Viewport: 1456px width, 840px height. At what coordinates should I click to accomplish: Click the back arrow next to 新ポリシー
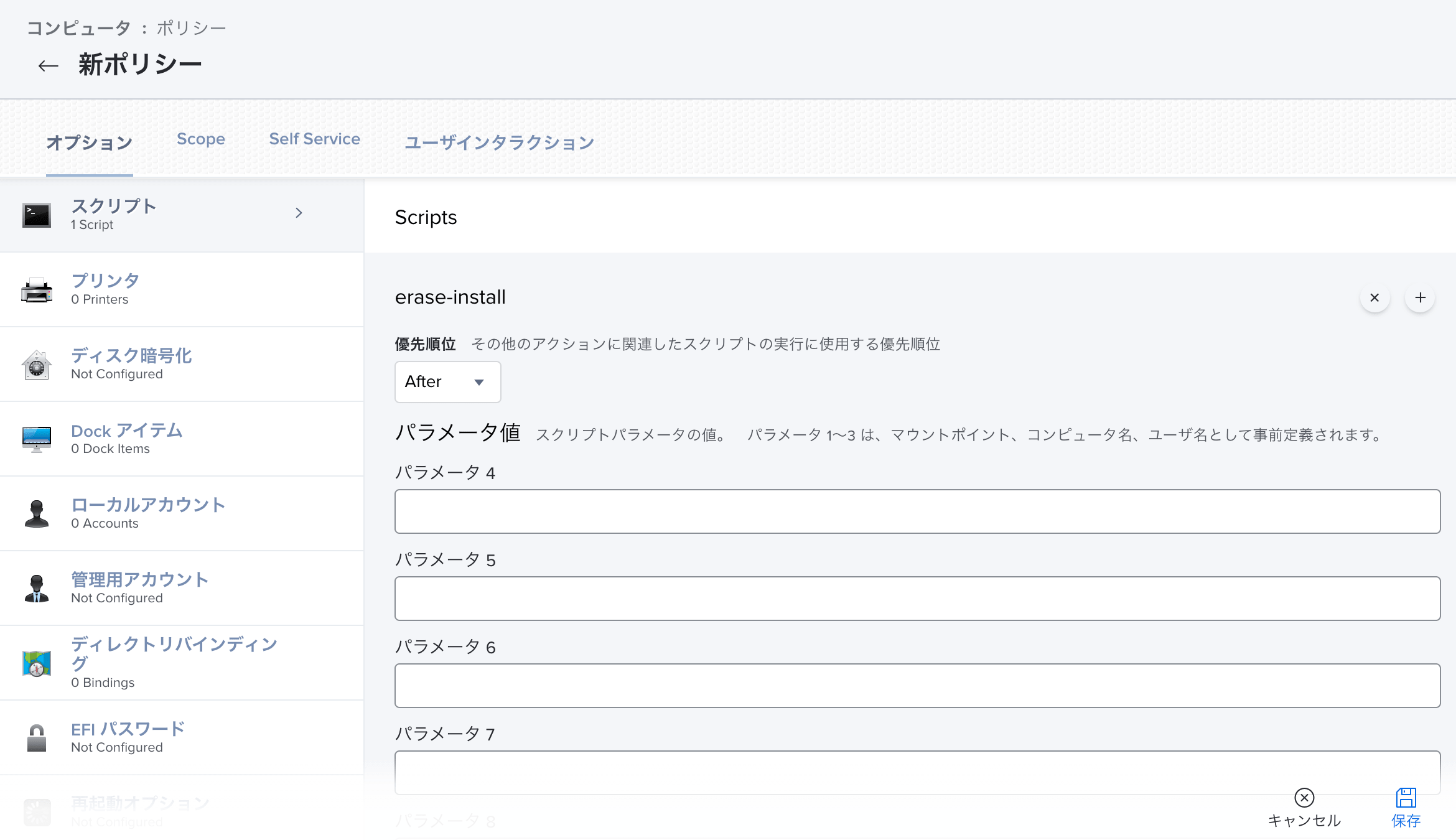[x=48, y=65]
